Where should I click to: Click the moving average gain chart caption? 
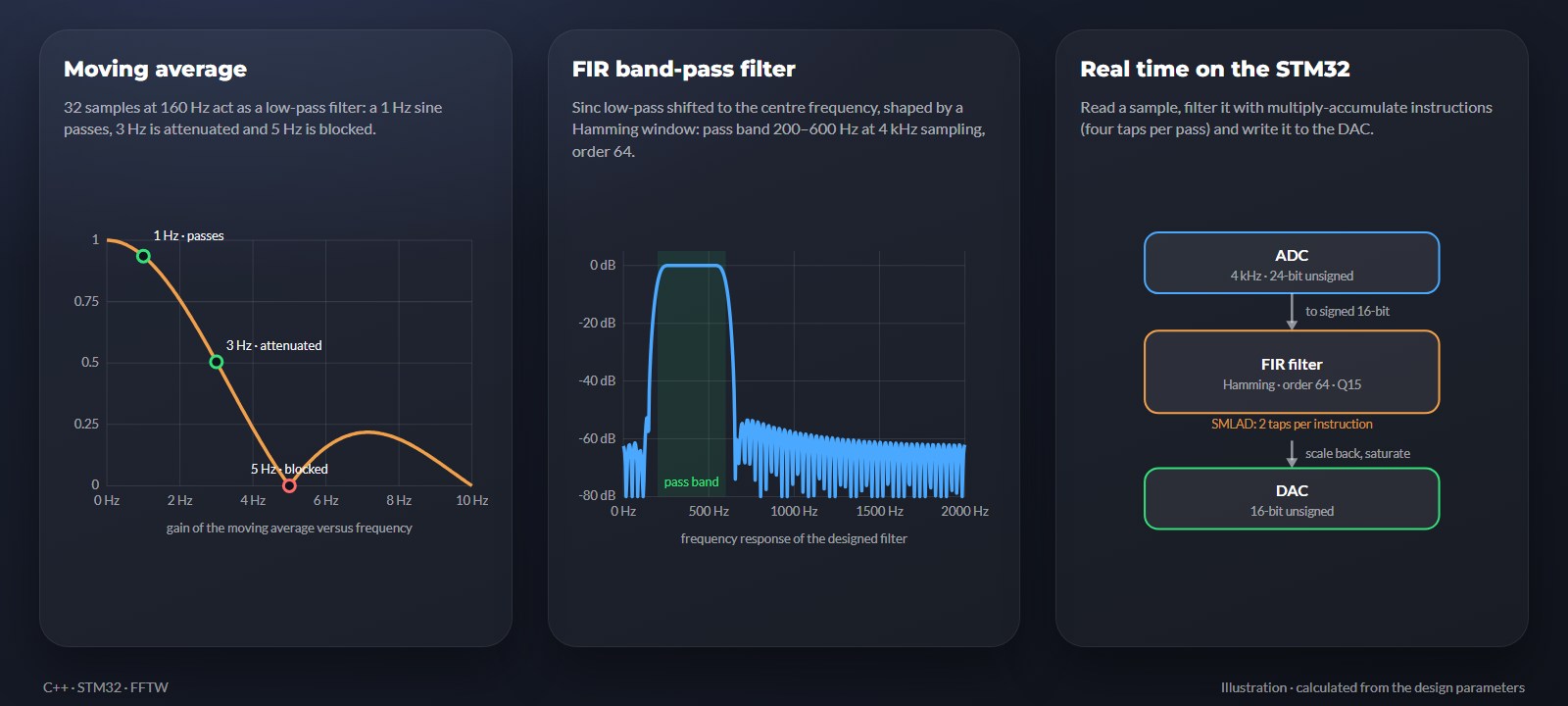coord(289,528)
